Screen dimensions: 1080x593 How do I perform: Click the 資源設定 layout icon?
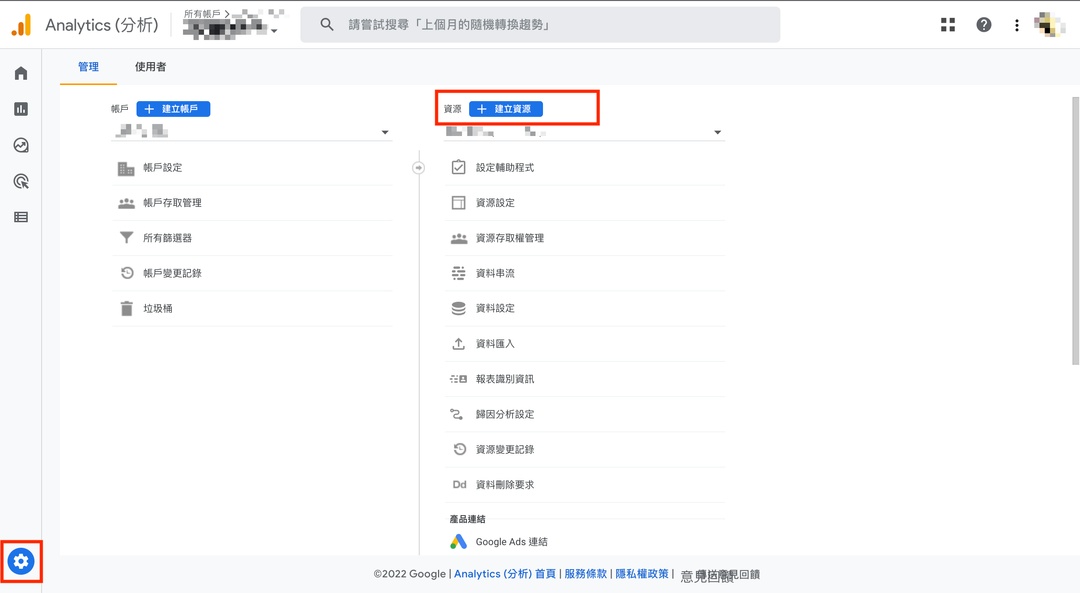pyautogui.click(x=458, y=202)
